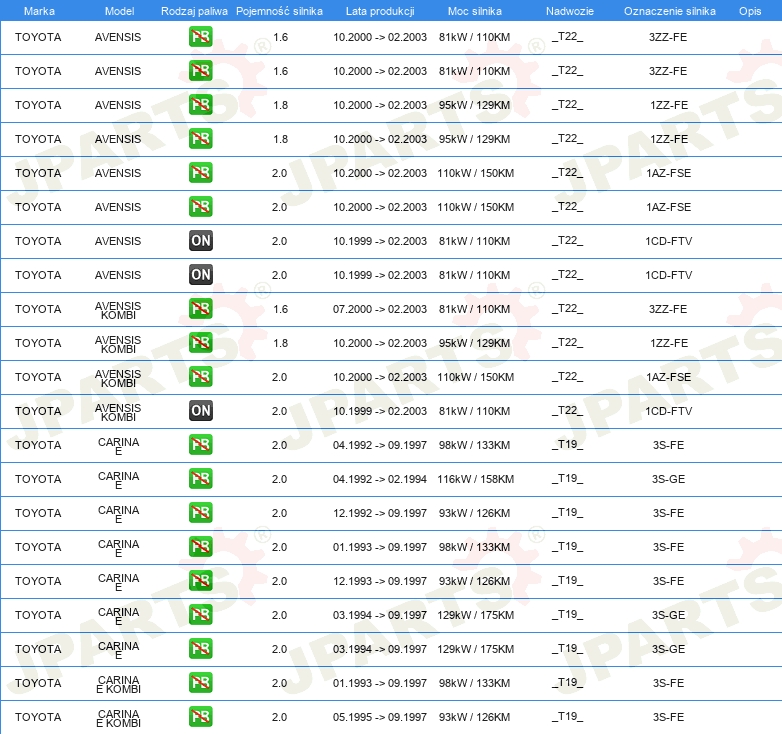Viewport: 782px width, 734px height.
Task: Click 95kW / 129KM in Avensis Kombi row
Action: click(474, 343)
